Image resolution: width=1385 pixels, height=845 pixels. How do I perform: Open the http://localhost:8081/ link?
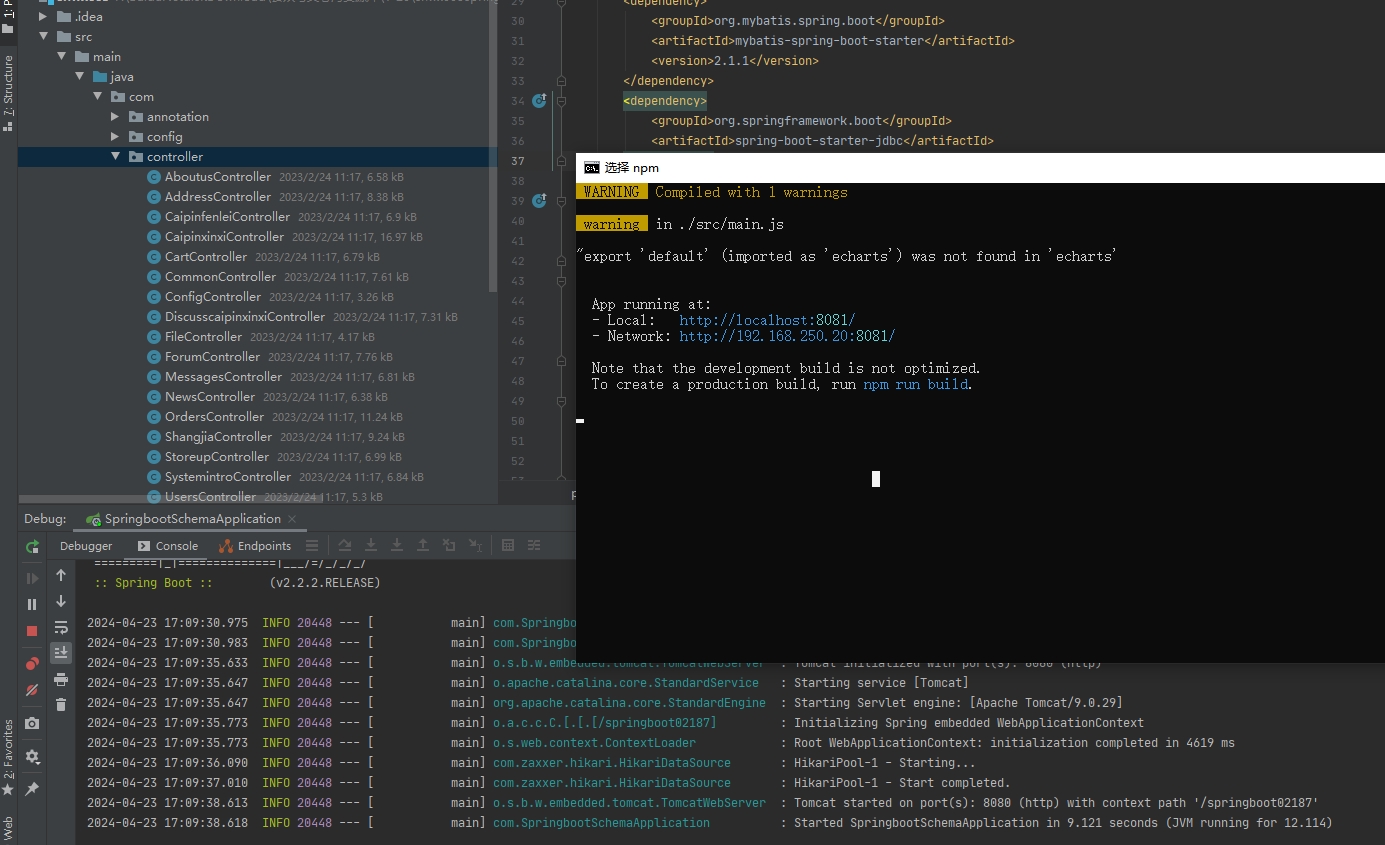point(767,320)
